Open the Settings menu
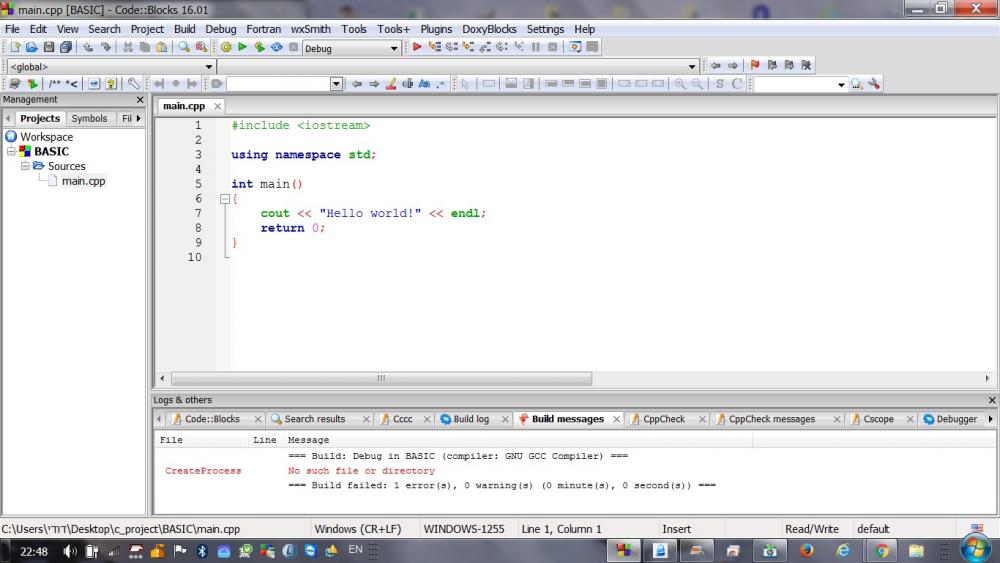This screenshot has height=563, width=1000. 545,29
